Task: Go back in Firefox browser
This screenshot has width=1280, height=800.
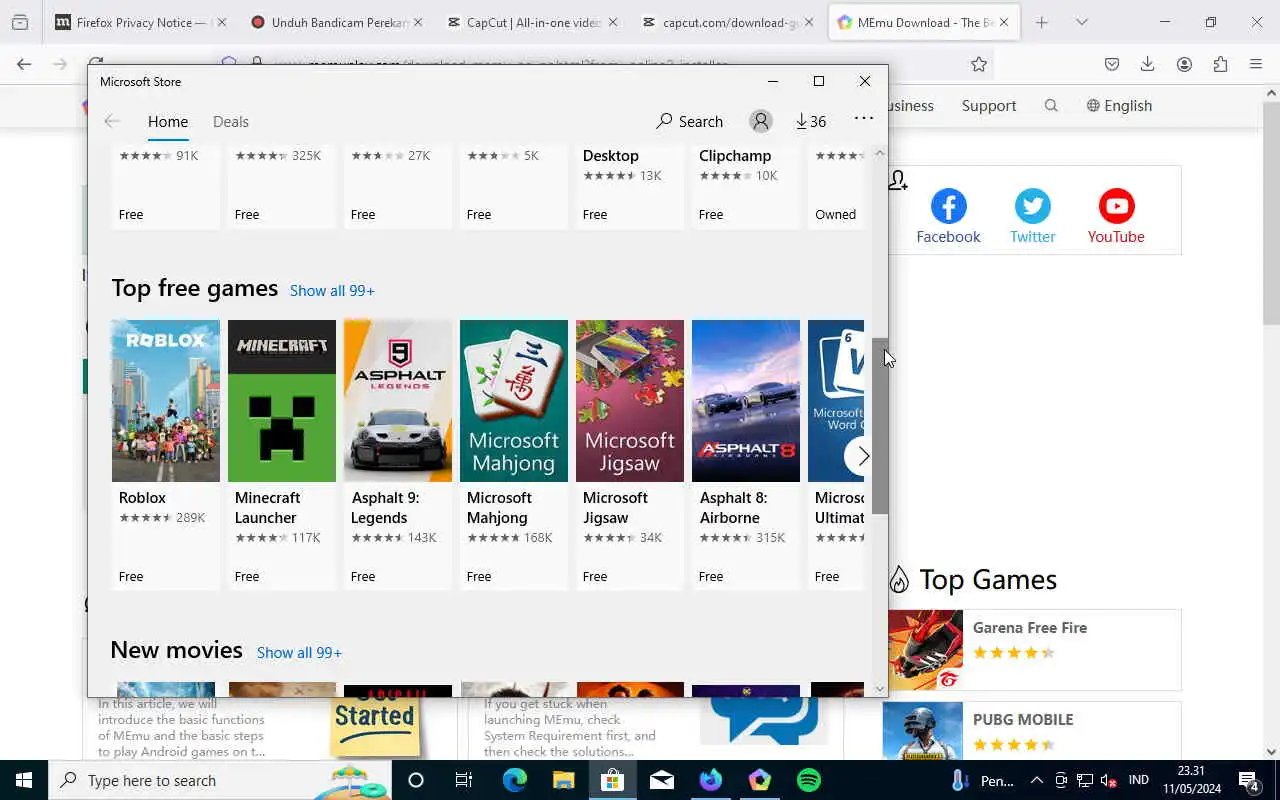Action: 24,64
